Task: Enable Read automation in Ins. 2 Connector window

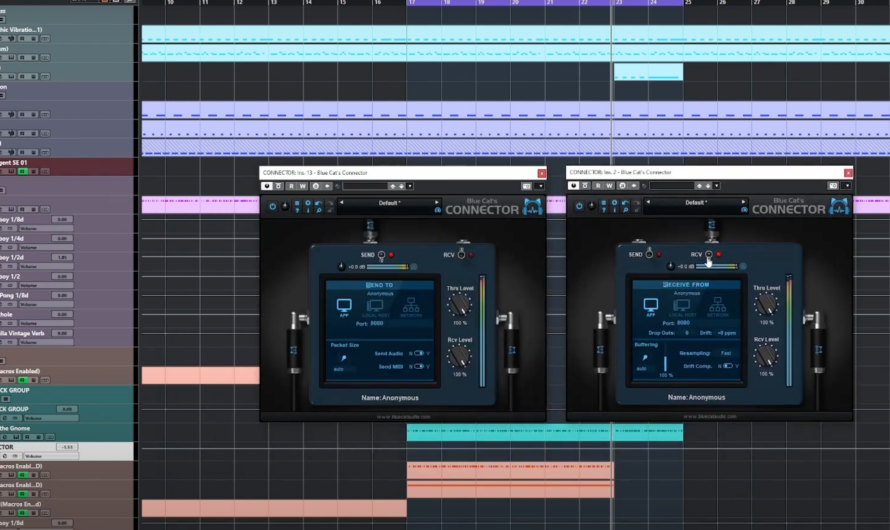Action: (x=598, y=186)
